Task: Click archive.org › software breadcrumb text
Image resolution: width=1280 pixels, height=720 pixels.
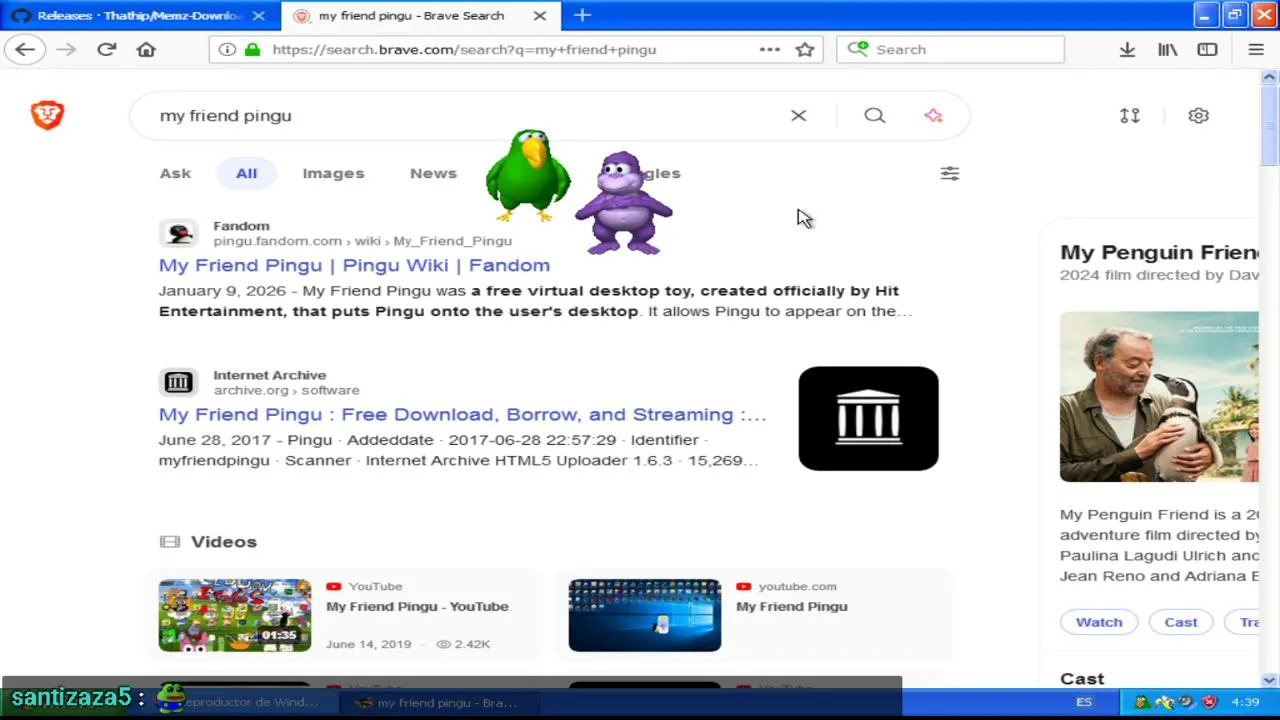Action: [x=286, y=390]
